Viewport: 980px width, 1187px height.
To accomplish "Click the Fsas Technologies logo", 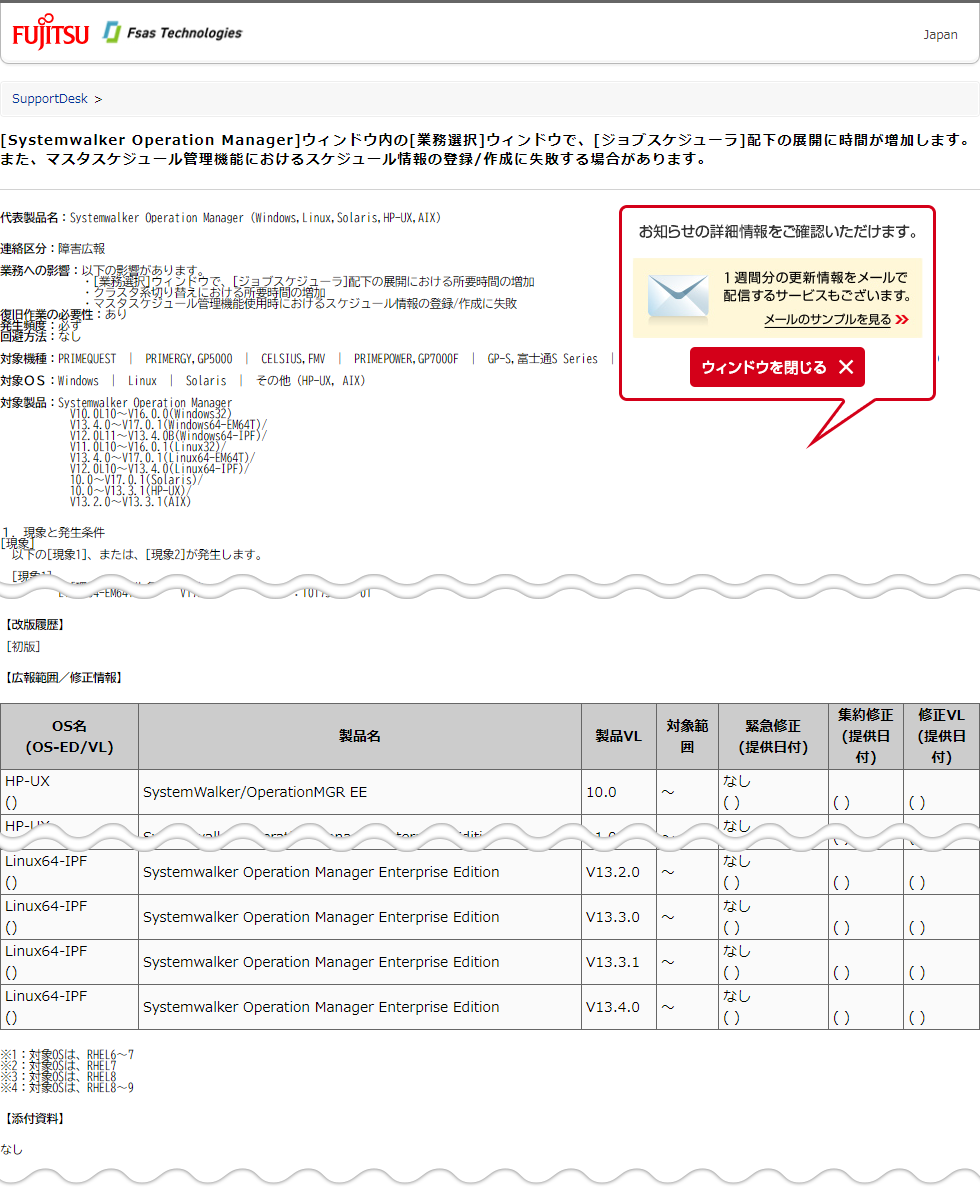I will (173, 33).
